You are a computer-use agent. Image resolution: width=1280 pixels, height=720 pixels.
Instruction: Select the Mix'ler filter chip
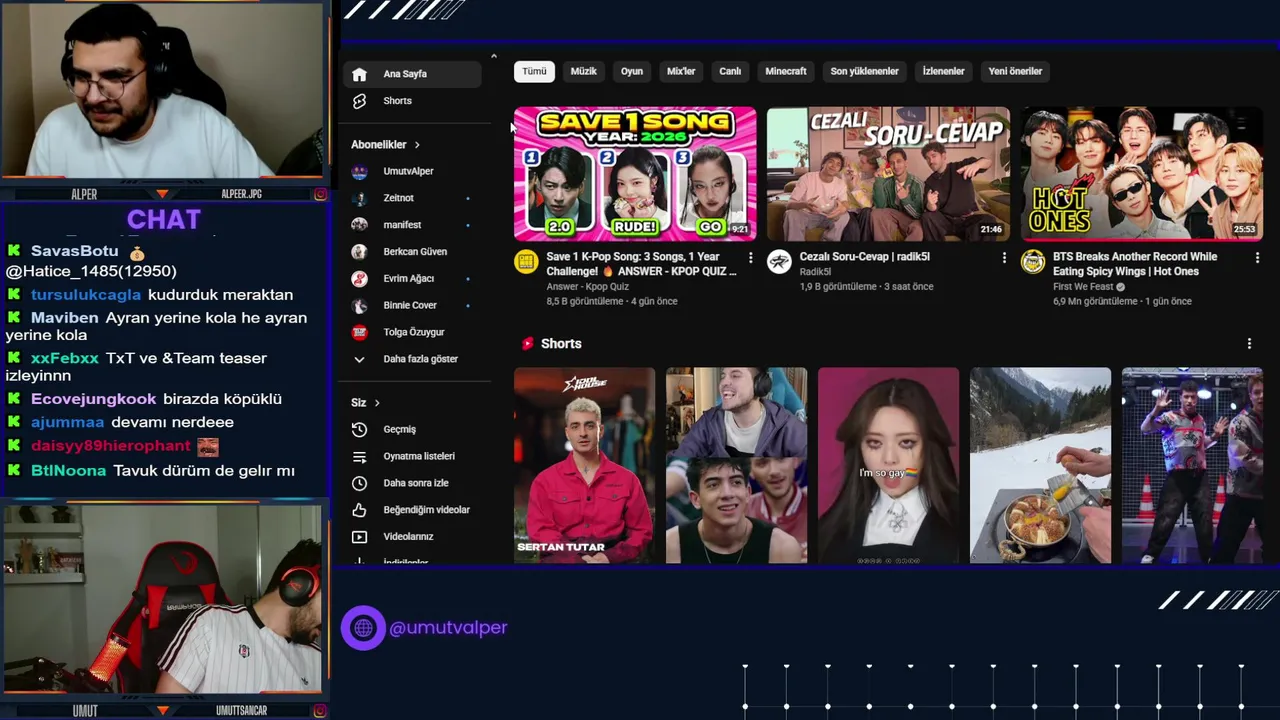681,71
